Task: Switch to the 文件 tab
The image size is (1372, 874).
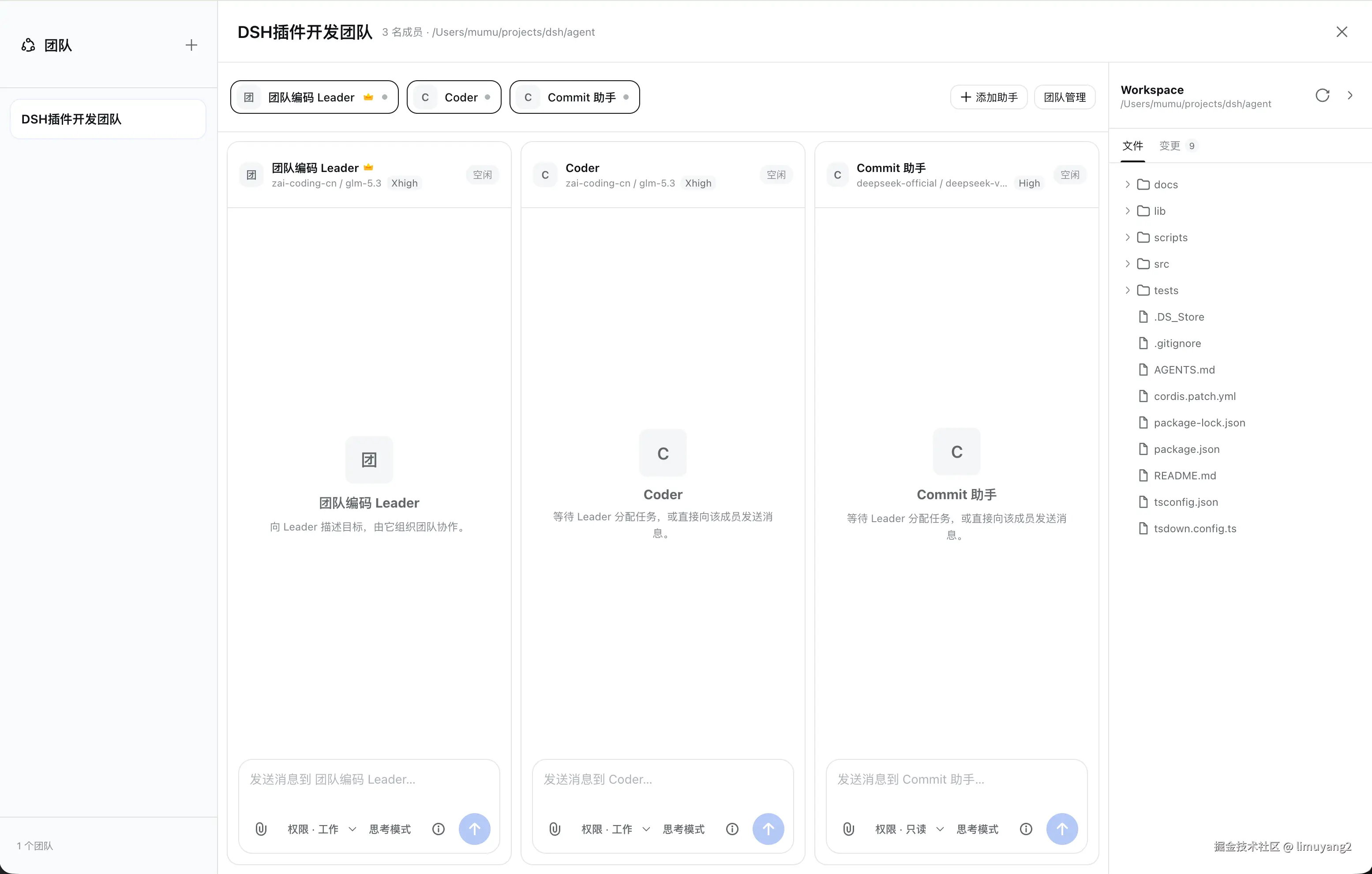Action: pyautogui.click(x=1133, y=146)
